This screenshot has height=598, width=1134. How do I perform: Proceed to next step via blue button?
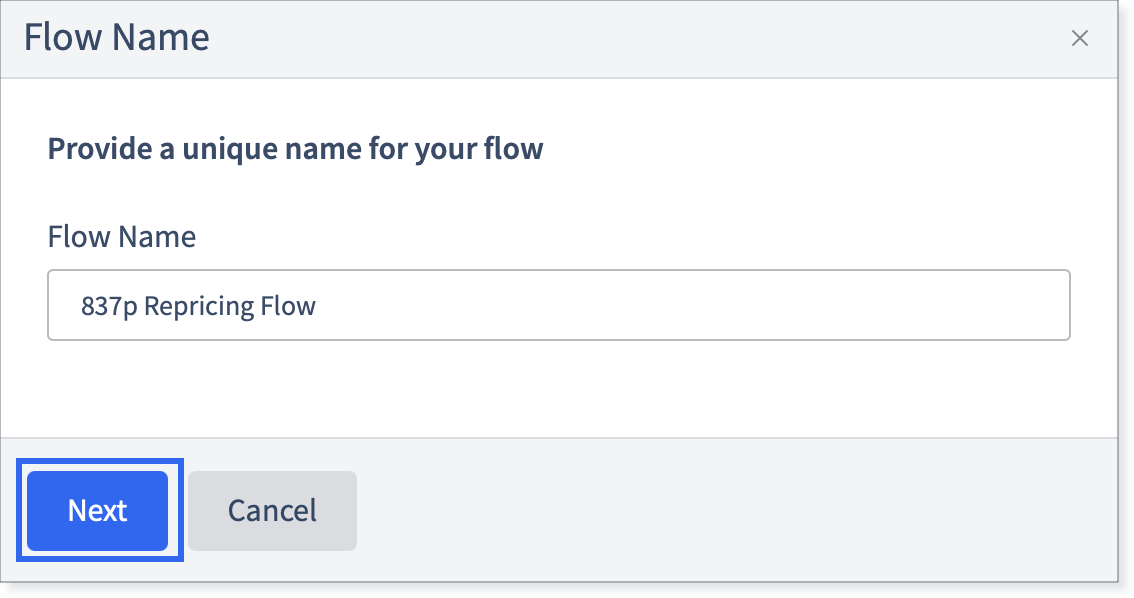coord(98,511)
